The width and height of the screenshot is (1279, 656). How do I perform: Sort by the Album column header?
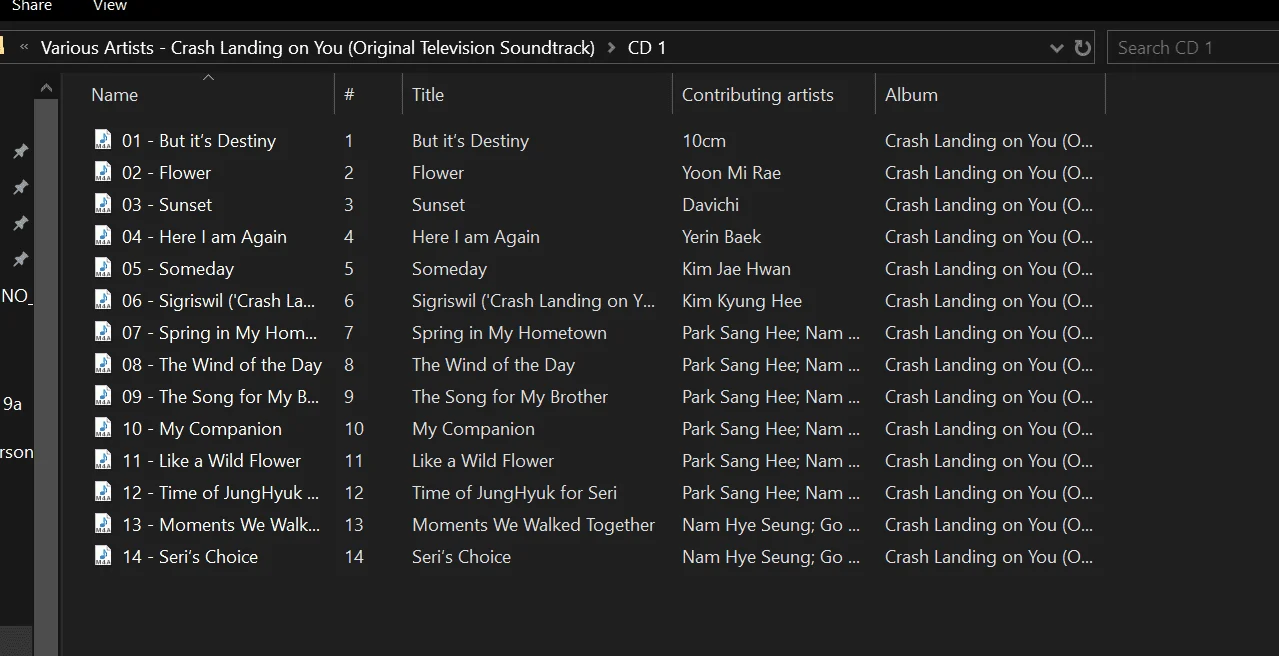(911, 95)
